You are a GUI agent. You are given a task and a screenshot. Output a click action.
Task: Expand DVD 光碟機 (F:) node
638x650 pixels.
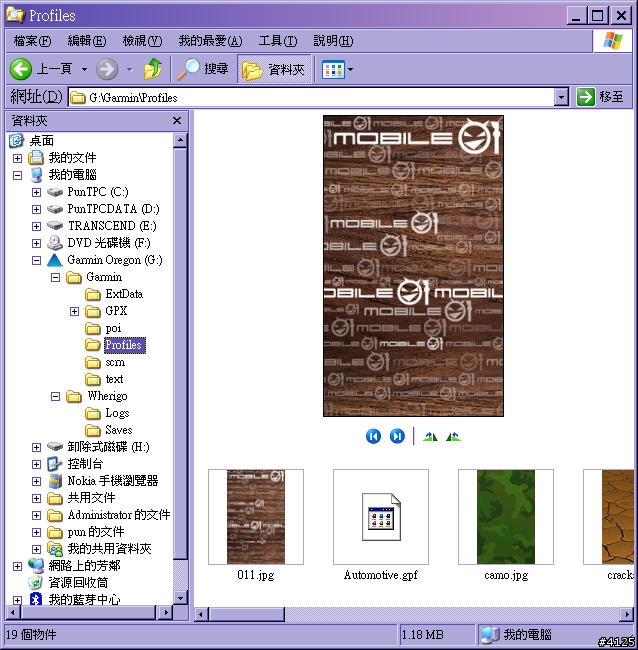tap(36, 243)
